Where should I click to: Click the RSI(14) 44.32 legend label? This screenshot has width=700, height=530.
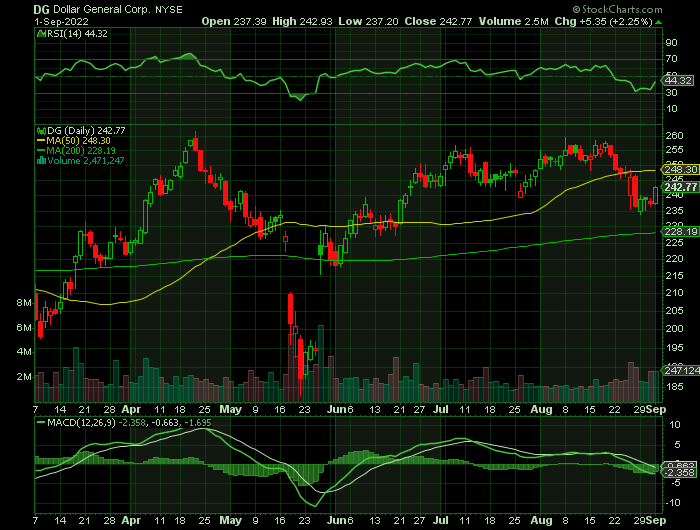click(x=77, y=33)
